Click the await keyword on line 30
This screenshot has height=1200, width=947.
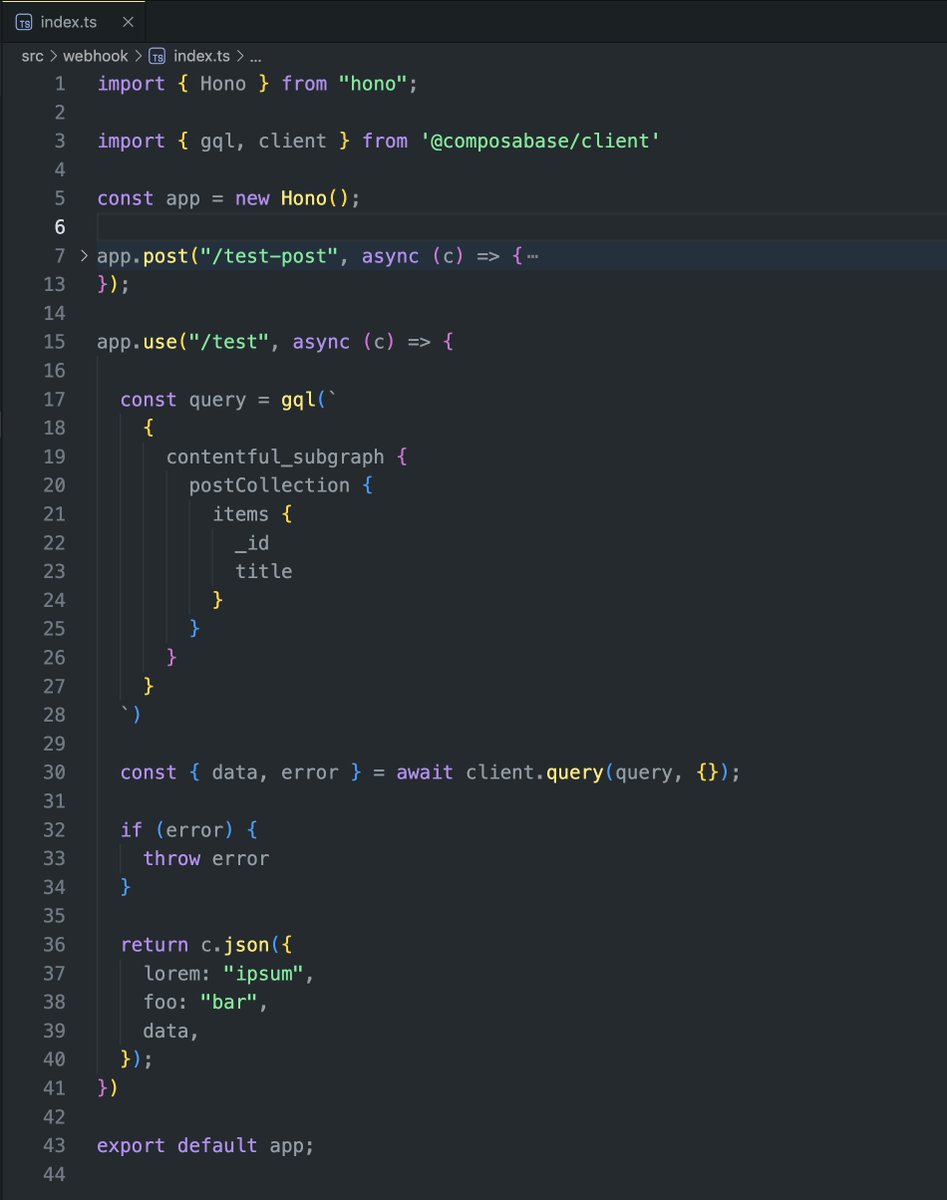pos(425,772)
